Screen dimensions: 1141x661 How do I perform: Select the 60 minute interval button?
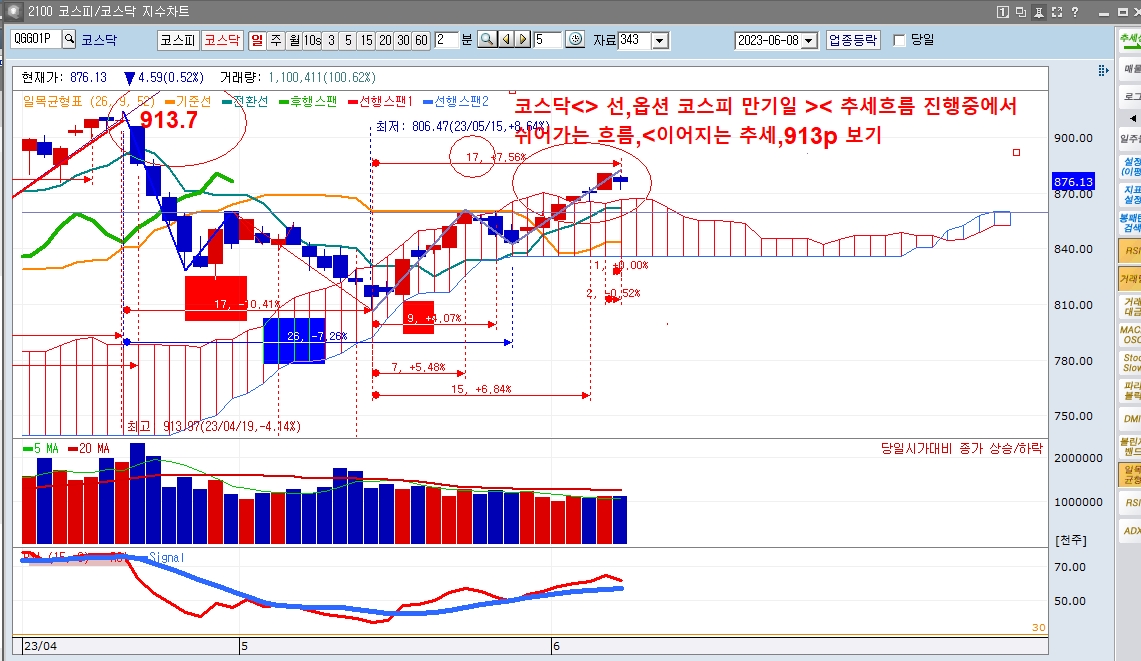coord(421,40)
